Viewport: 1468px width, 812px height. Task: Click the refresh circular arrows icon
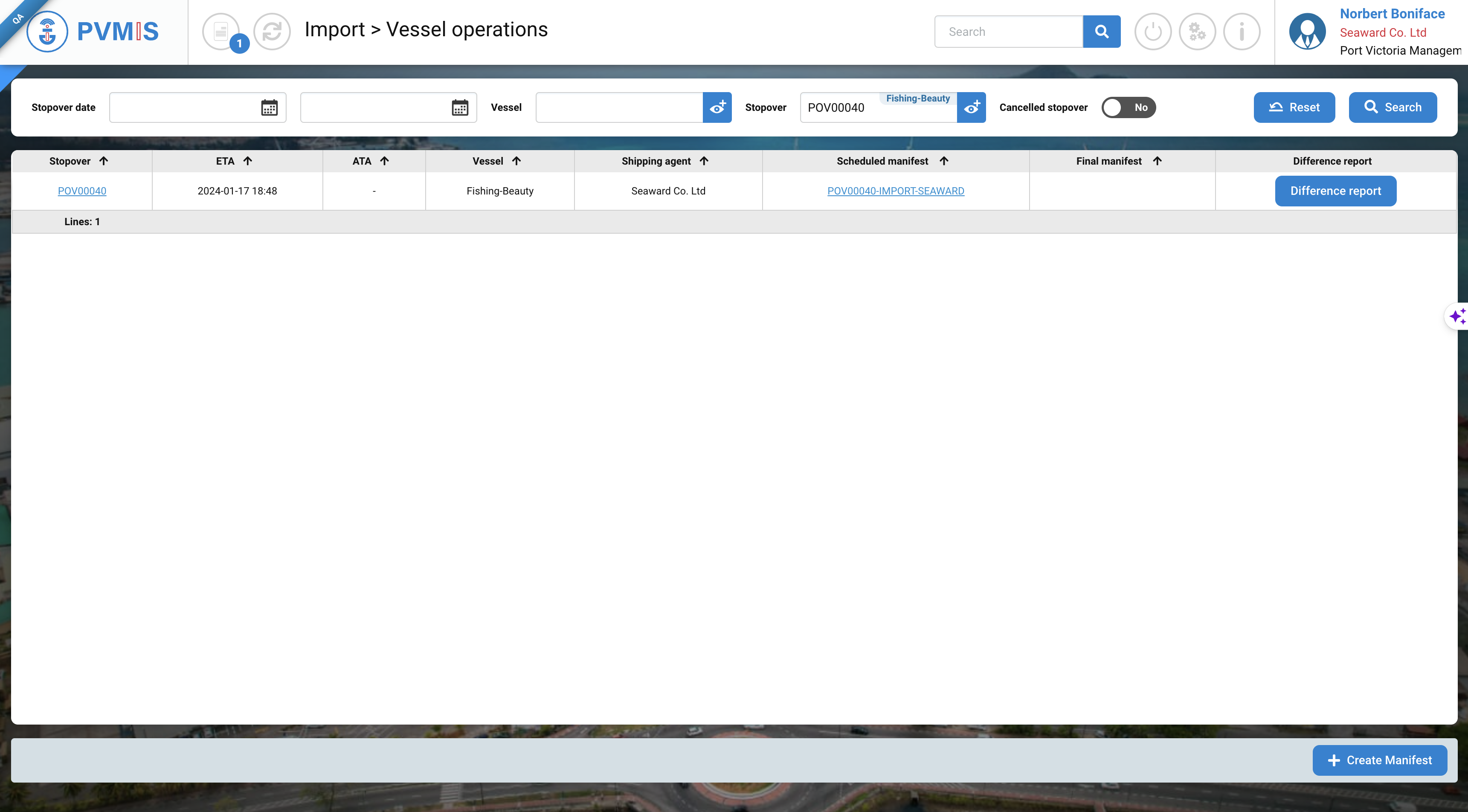(272, 31)
